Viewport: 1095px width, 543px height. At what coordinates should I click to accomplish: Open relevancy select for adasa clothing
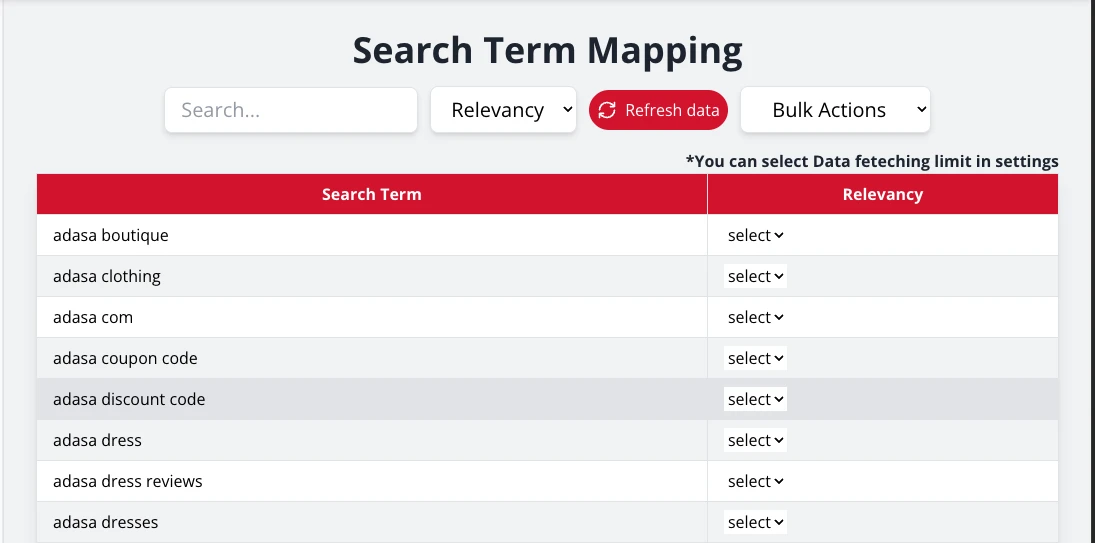[x=755, y=277]
